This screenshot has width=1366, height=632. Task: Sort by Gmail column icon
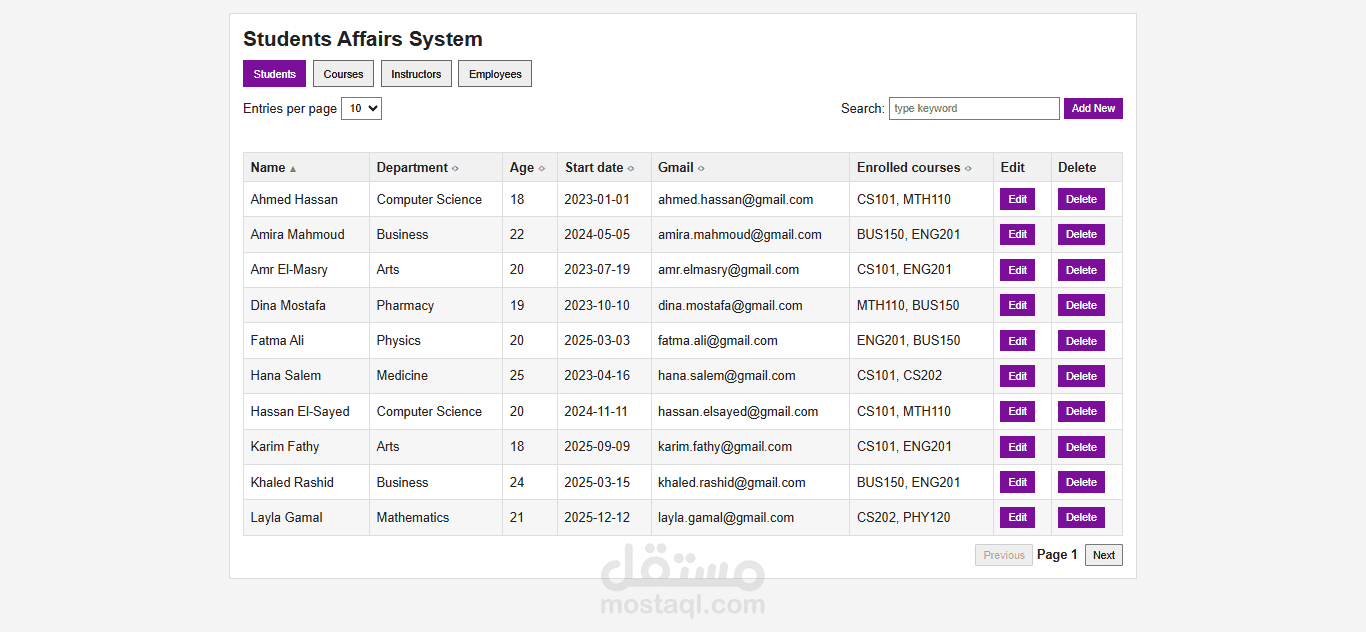click(x=701, y=168)
